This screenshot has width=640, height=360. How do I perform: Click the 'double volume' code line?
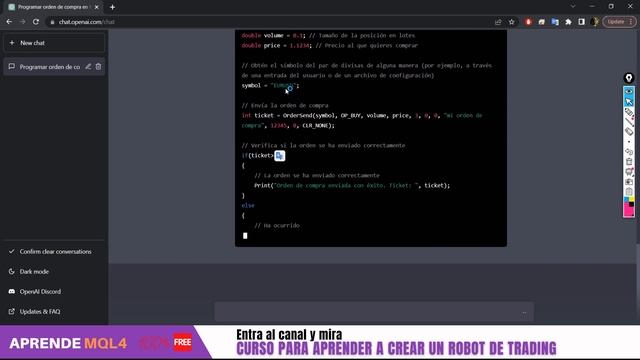coord(328,36)
